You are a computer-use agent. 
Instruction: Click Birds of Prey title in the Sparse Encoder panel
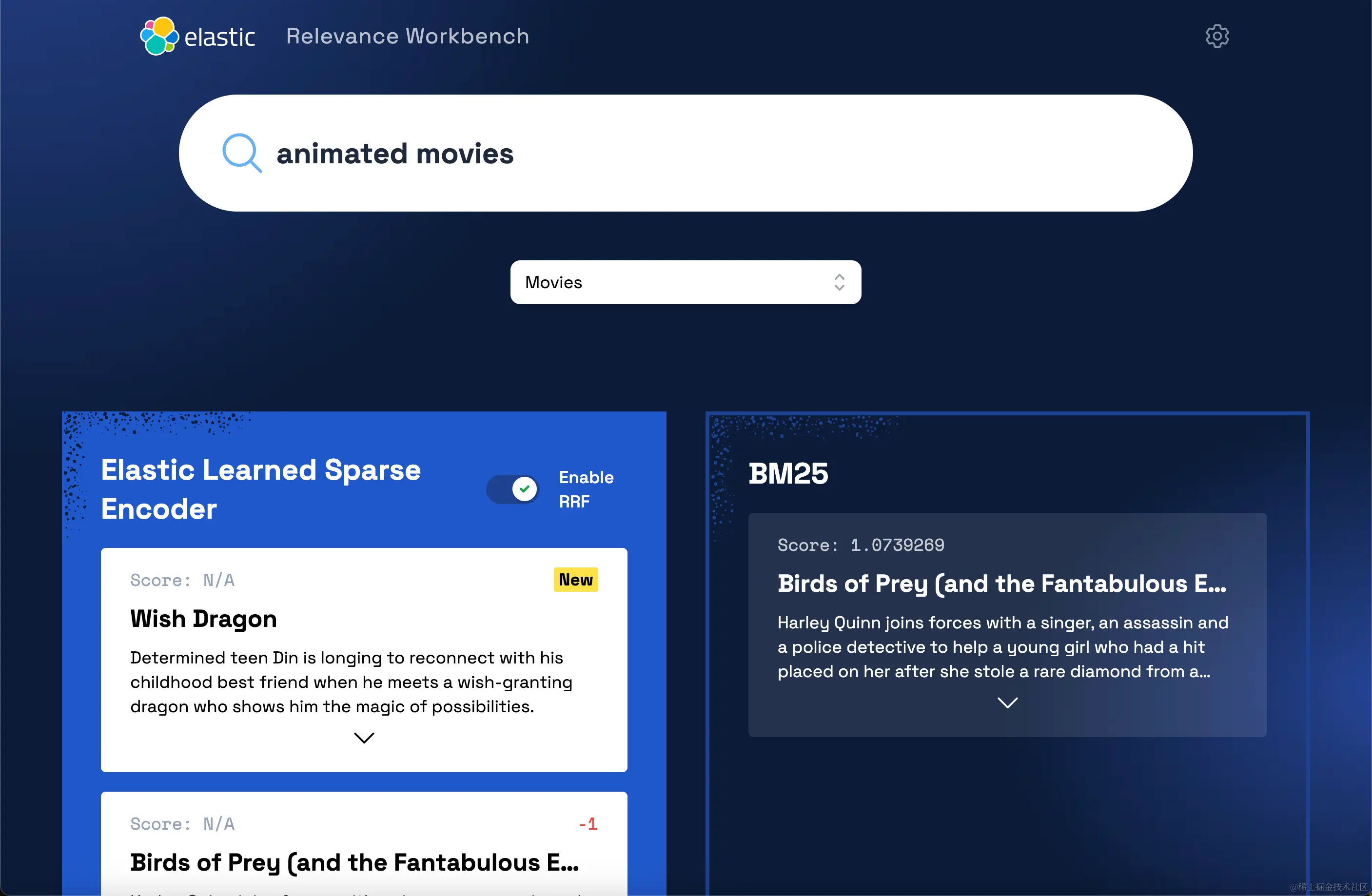[354, 862]
